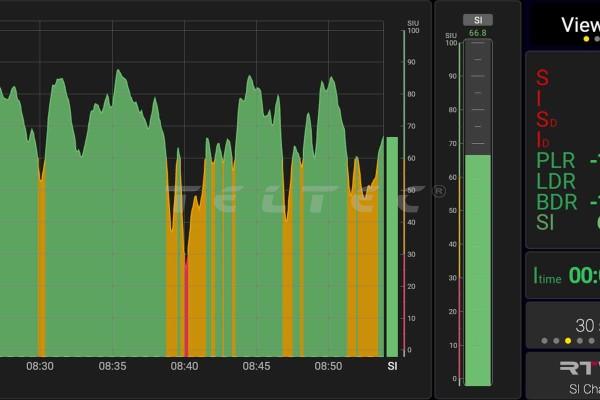Viewport: 600px width, 400px height.
Task: Select the SD reading row
Action: pos(547,120)
